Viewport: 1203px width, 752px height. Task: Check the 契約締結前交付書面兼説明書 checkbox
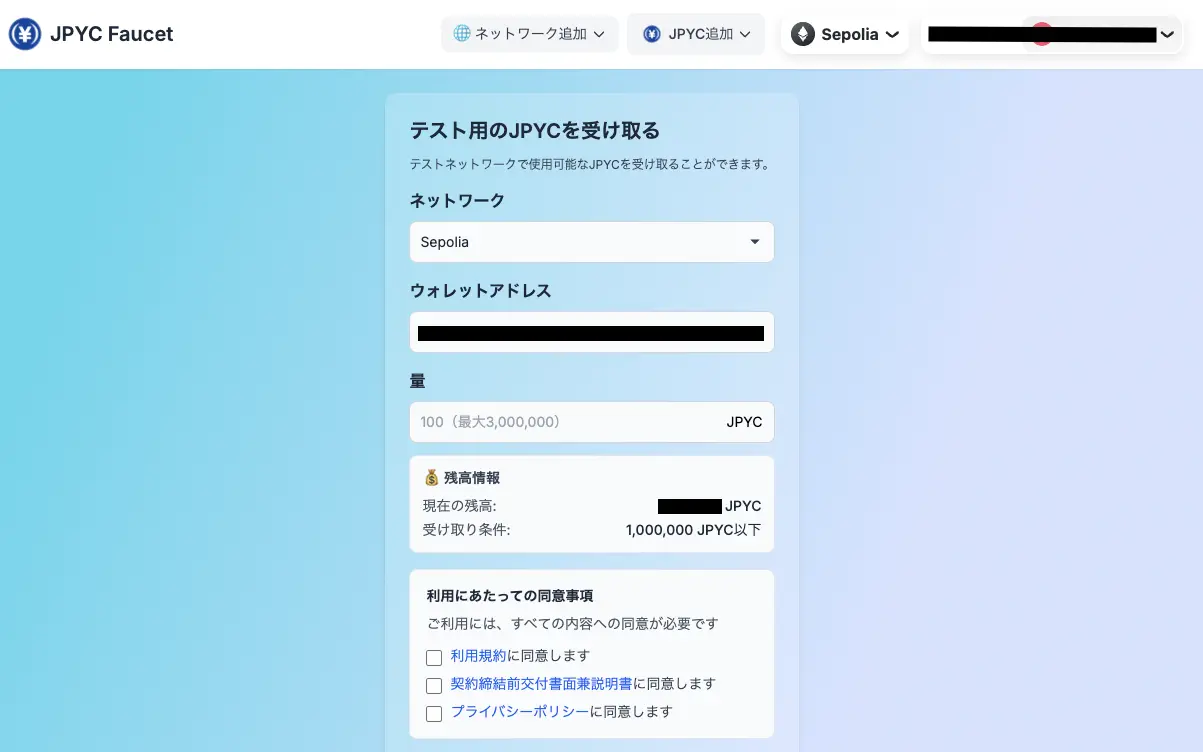coord(433,685)
